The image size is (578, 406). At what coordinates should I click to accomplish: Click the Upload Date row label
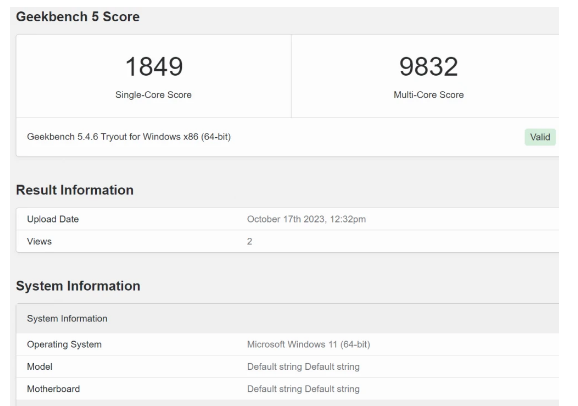coord(53,219)
